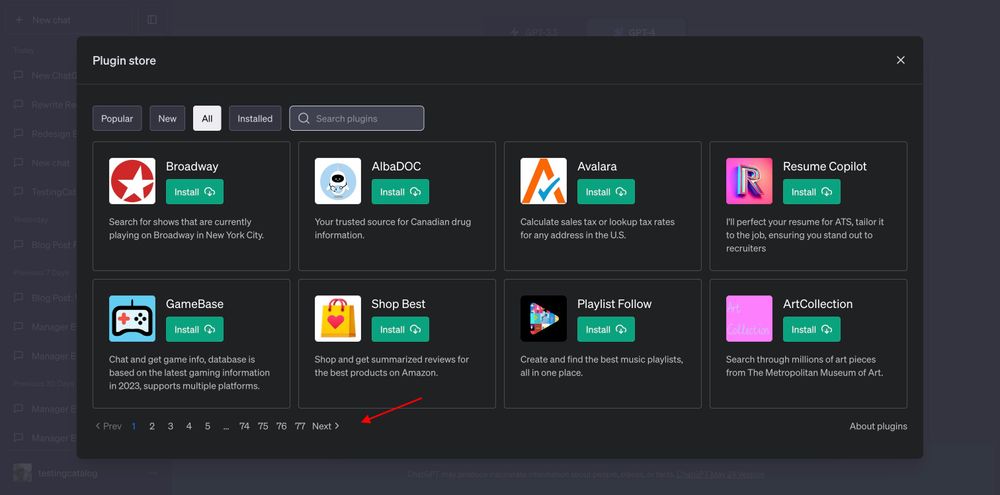Viewport: 1000px width, 495px height.
Task: Close the Plugin store dialog
Action: (900, 60)
